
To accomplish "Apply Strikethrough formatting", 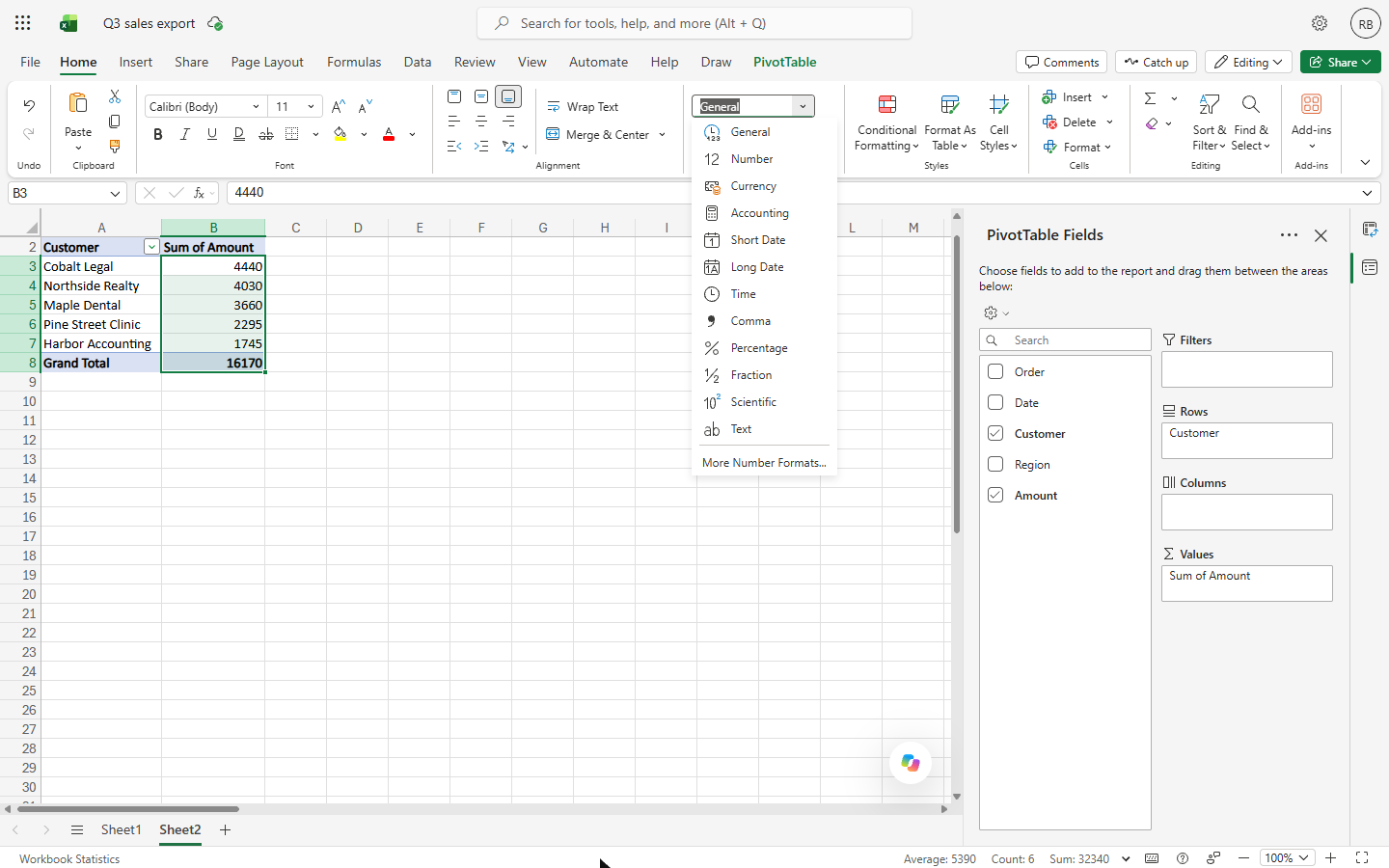I will 265,134.
